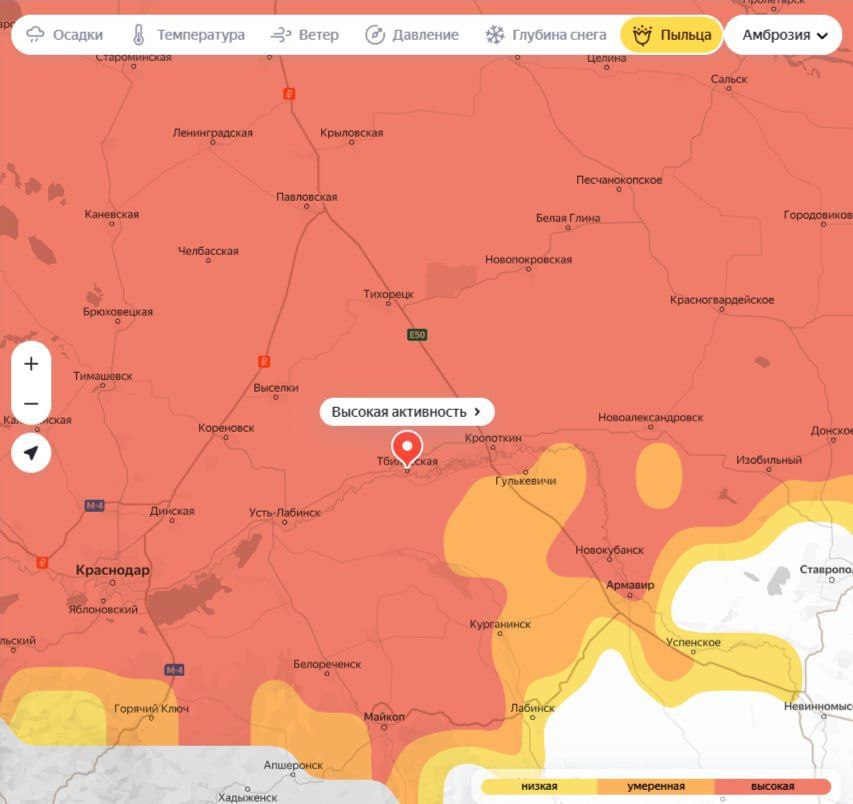Open the Высокая активность details popup
The height and width of the screenshot is (804, 853).
pos(399,411)
